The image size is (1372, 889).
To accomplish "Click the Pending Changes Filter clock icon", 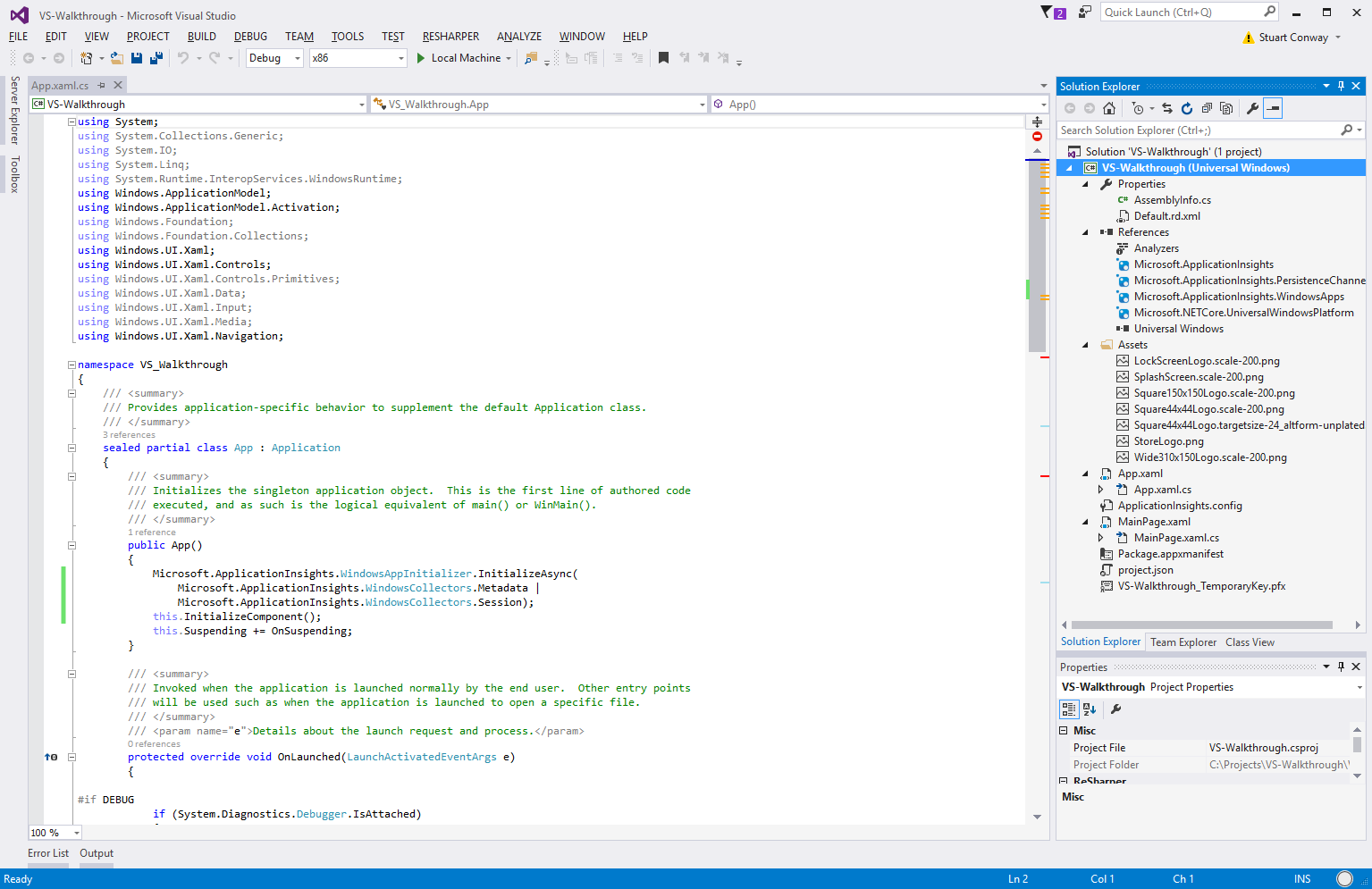I will pyautogui.click(x=1138, y=108).
